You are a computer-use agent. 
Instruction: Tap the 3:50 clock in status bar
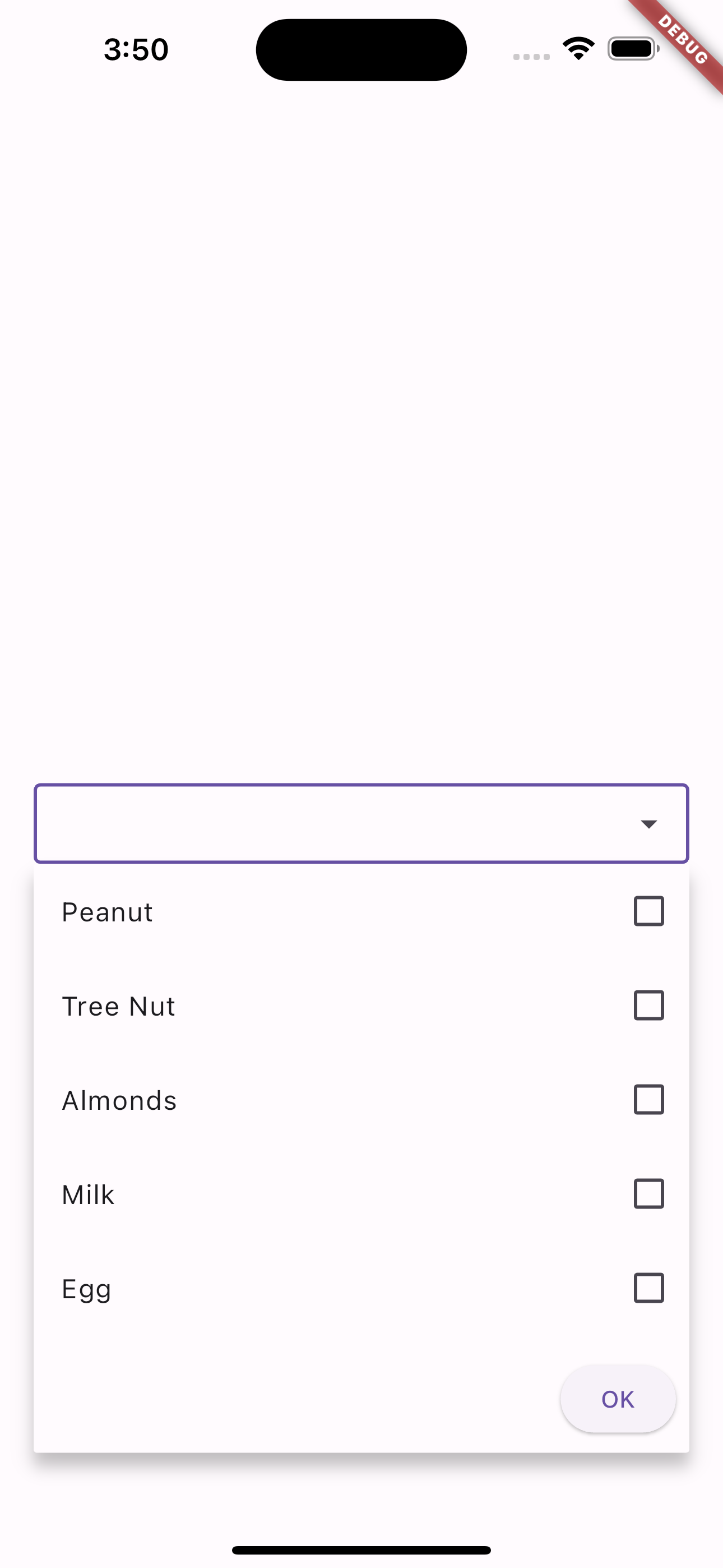click(x=136, y=49)
